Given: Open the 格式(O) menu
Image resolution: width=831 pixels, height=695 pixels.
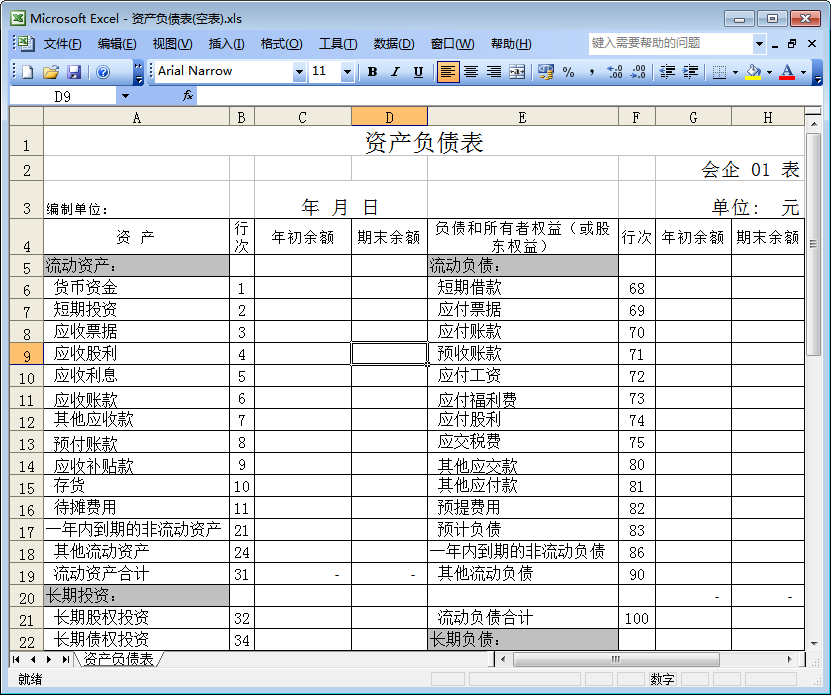Looking at the screenshot, I should 281,44.
